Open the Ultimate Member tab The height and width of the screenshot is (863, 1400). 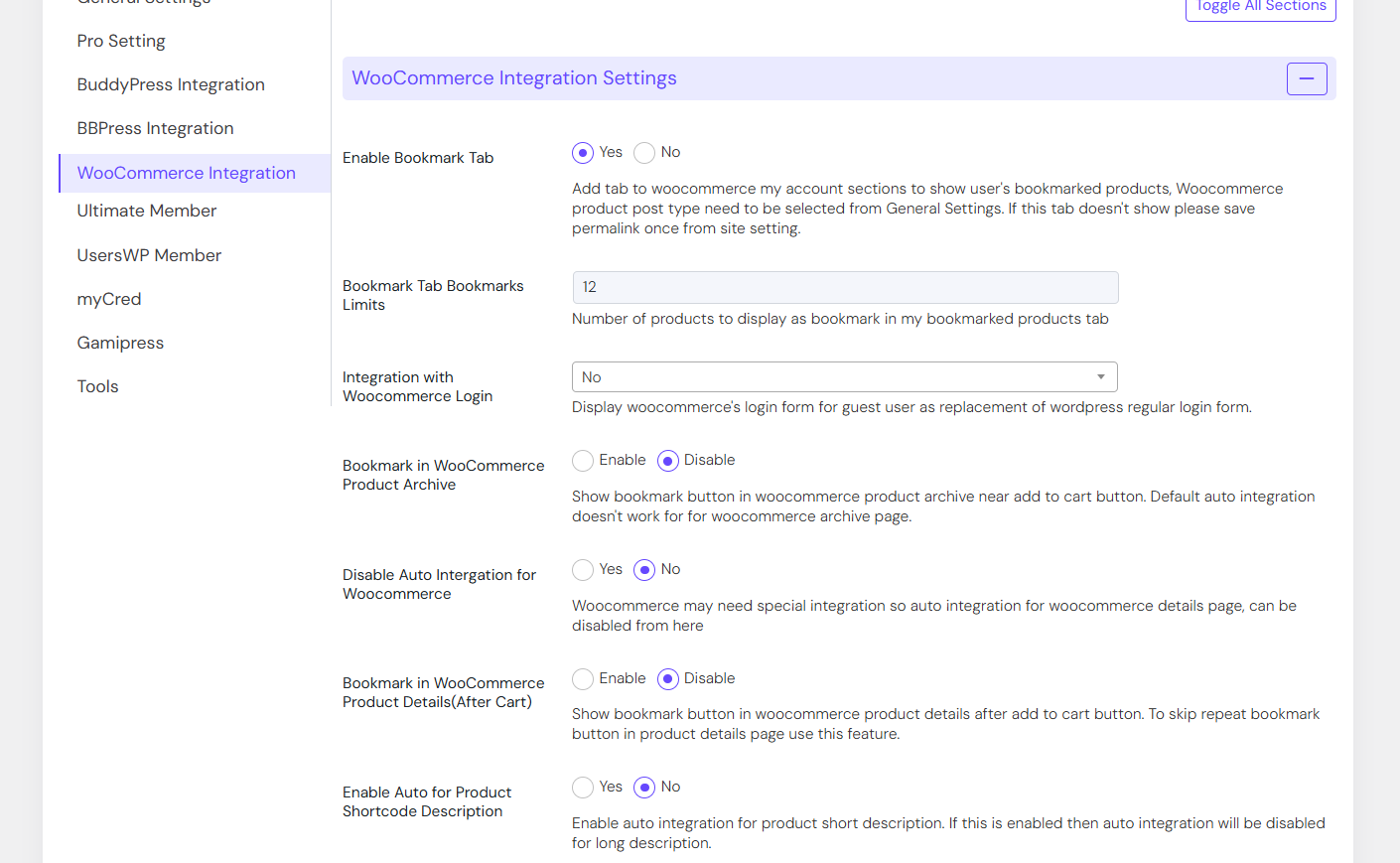pyautogui.click(x=147, y=211)
